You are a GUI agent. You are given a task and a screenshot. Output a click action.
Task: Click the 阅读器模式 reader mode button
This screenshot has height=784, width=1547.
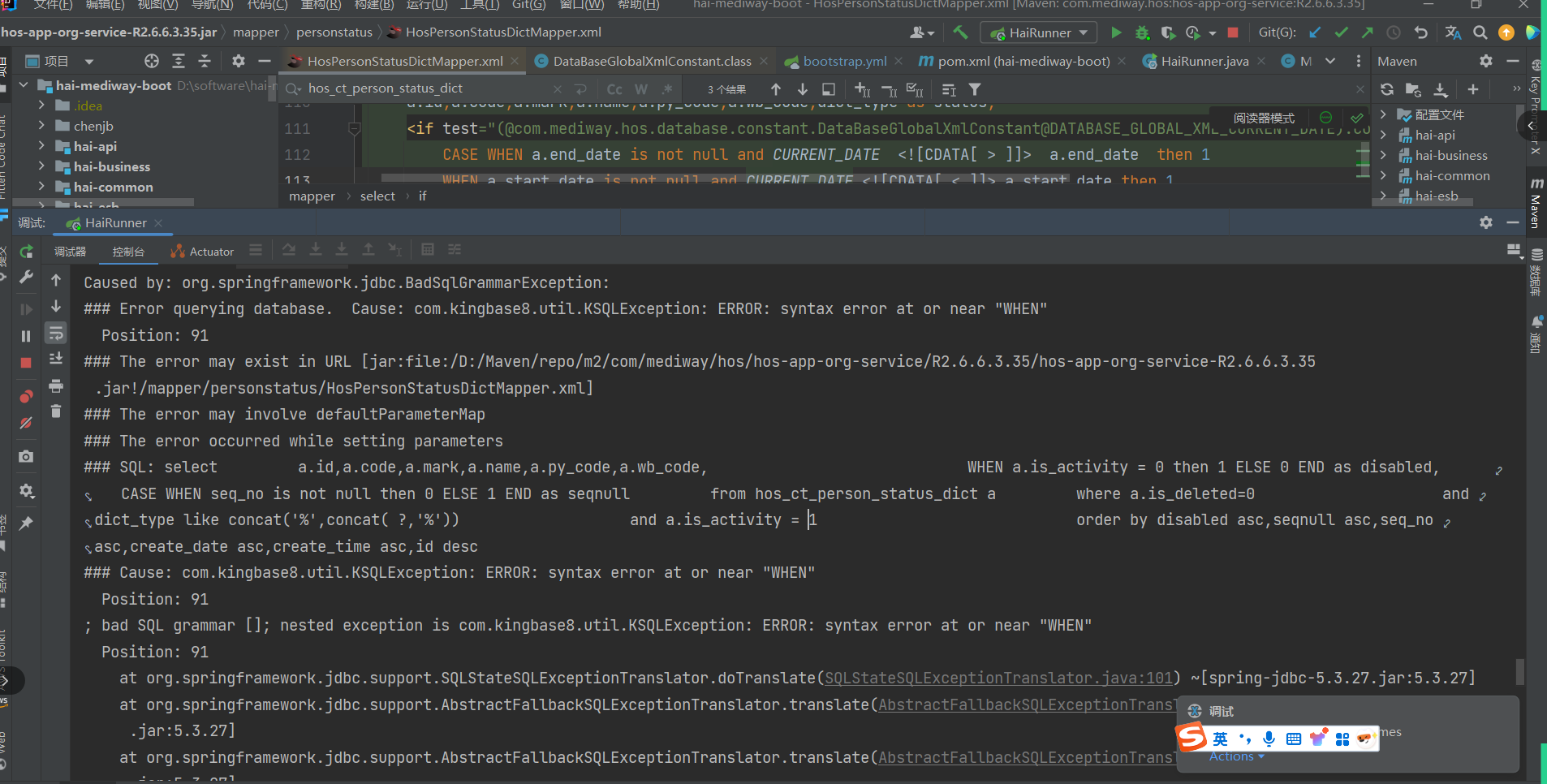click(x=1264, y=118)
